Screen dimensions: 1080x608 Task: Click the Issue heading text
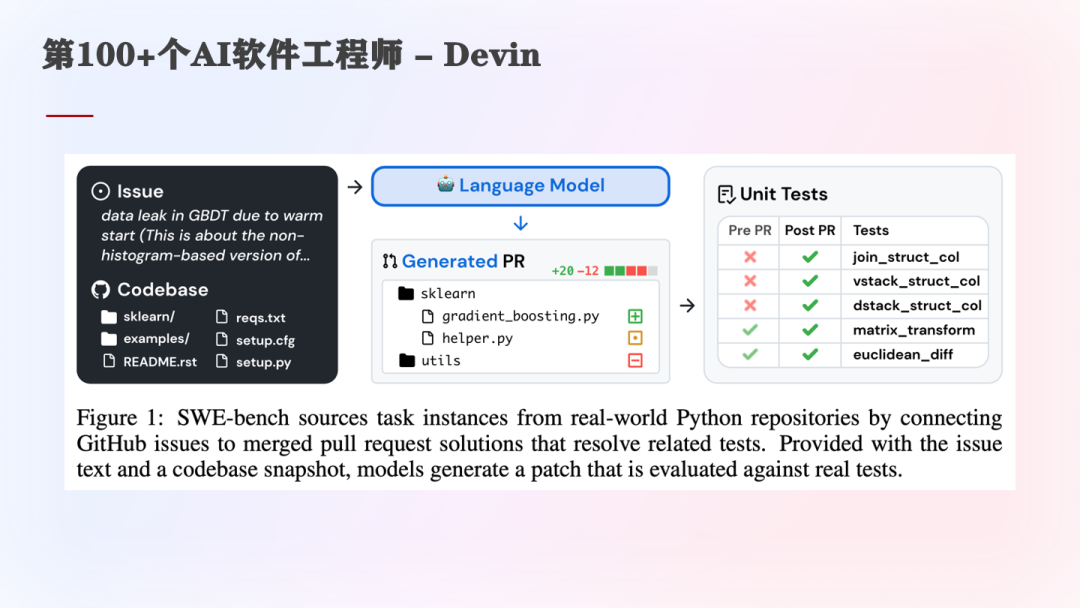coord(140,191)
